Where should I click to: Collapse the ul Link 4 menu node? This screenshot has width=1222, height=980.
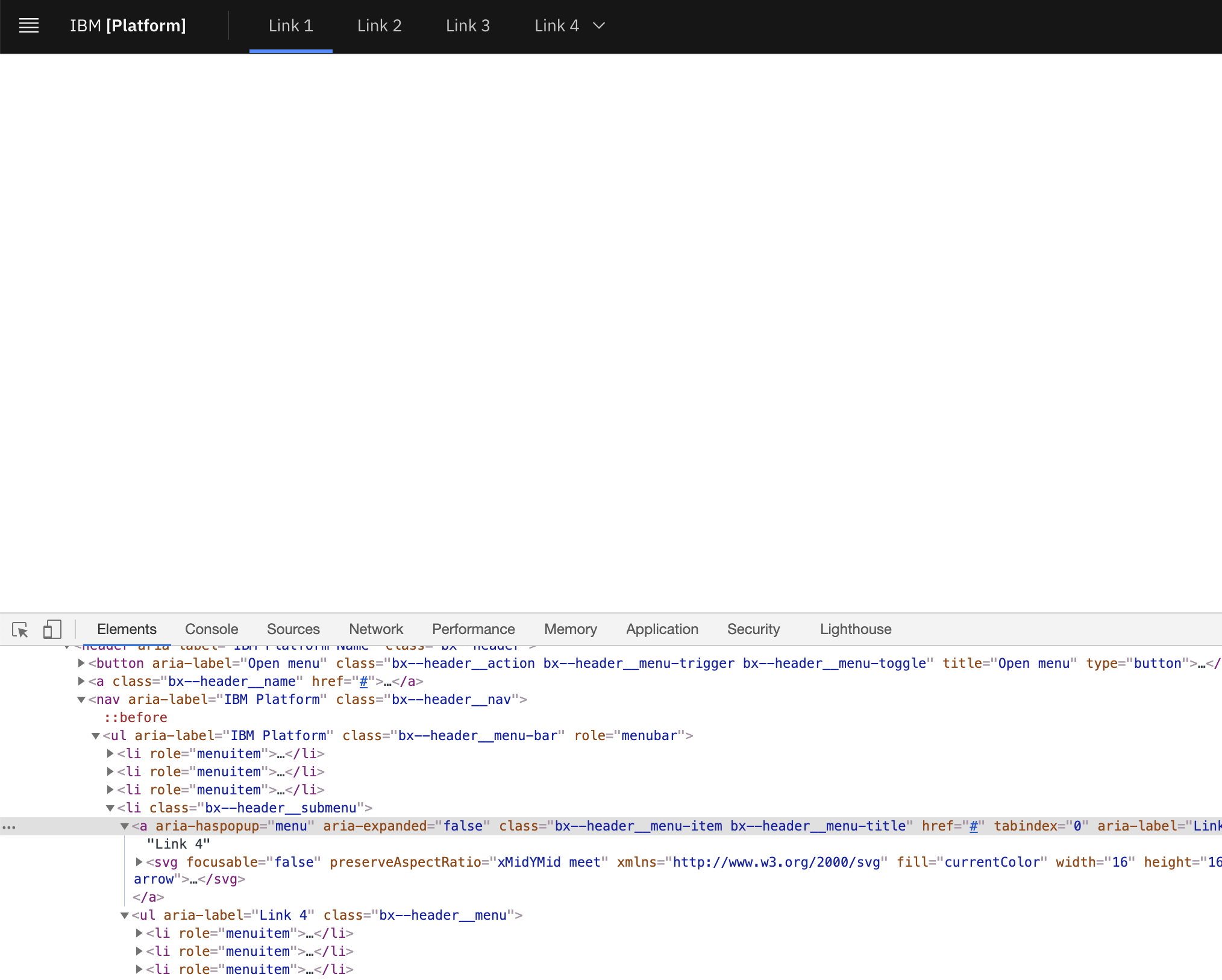[x=125, y=916]
